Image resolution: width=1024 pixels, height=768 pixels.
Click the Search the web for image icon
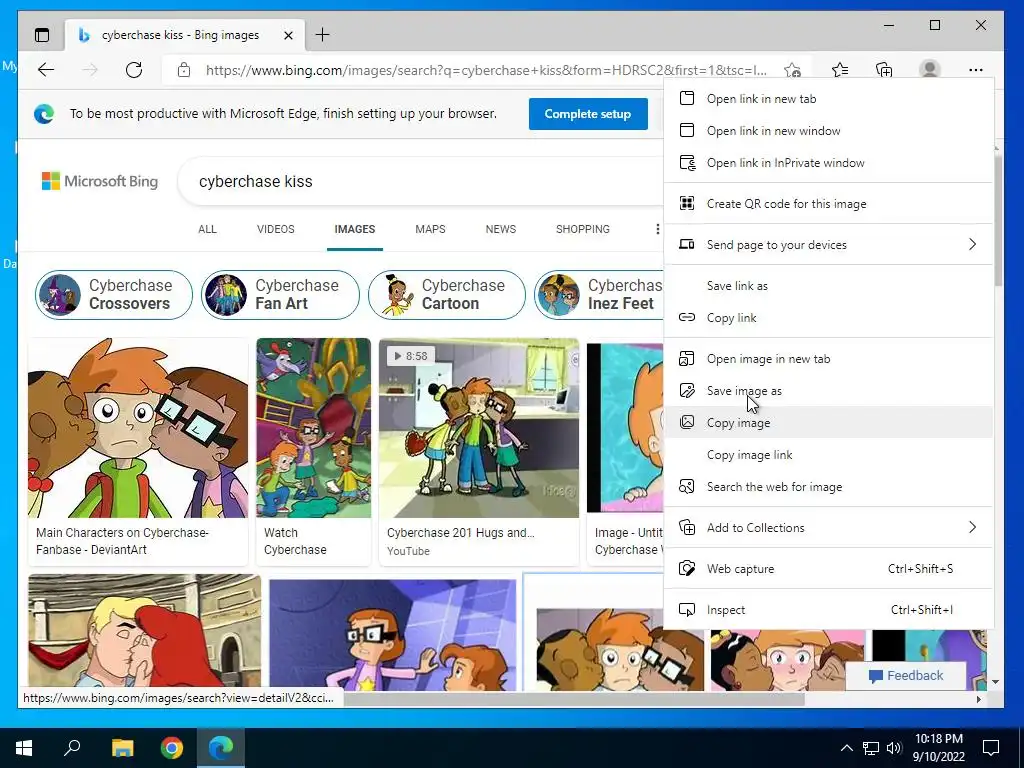pyautogui.click(x=686, y=487)
